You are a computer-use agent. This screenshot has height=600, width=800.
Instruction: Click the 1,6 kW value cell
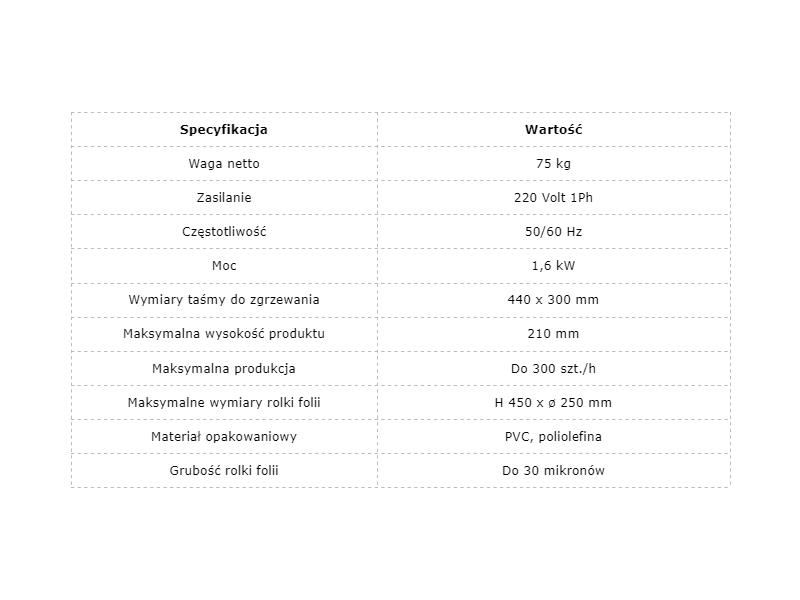(x=554, y=266)
